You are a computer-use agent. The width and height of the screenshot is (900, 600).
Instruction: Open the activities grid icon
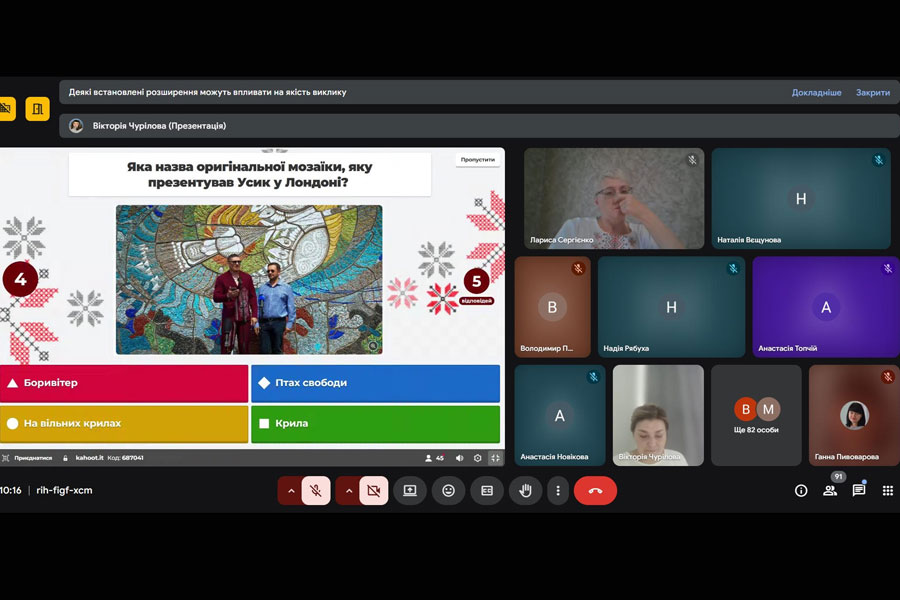coord(887,490)
